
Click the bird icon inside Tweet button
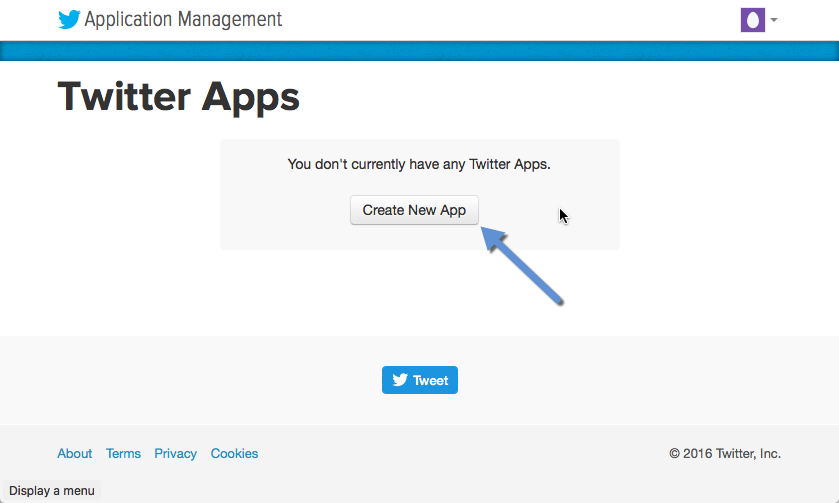[400, 380]
